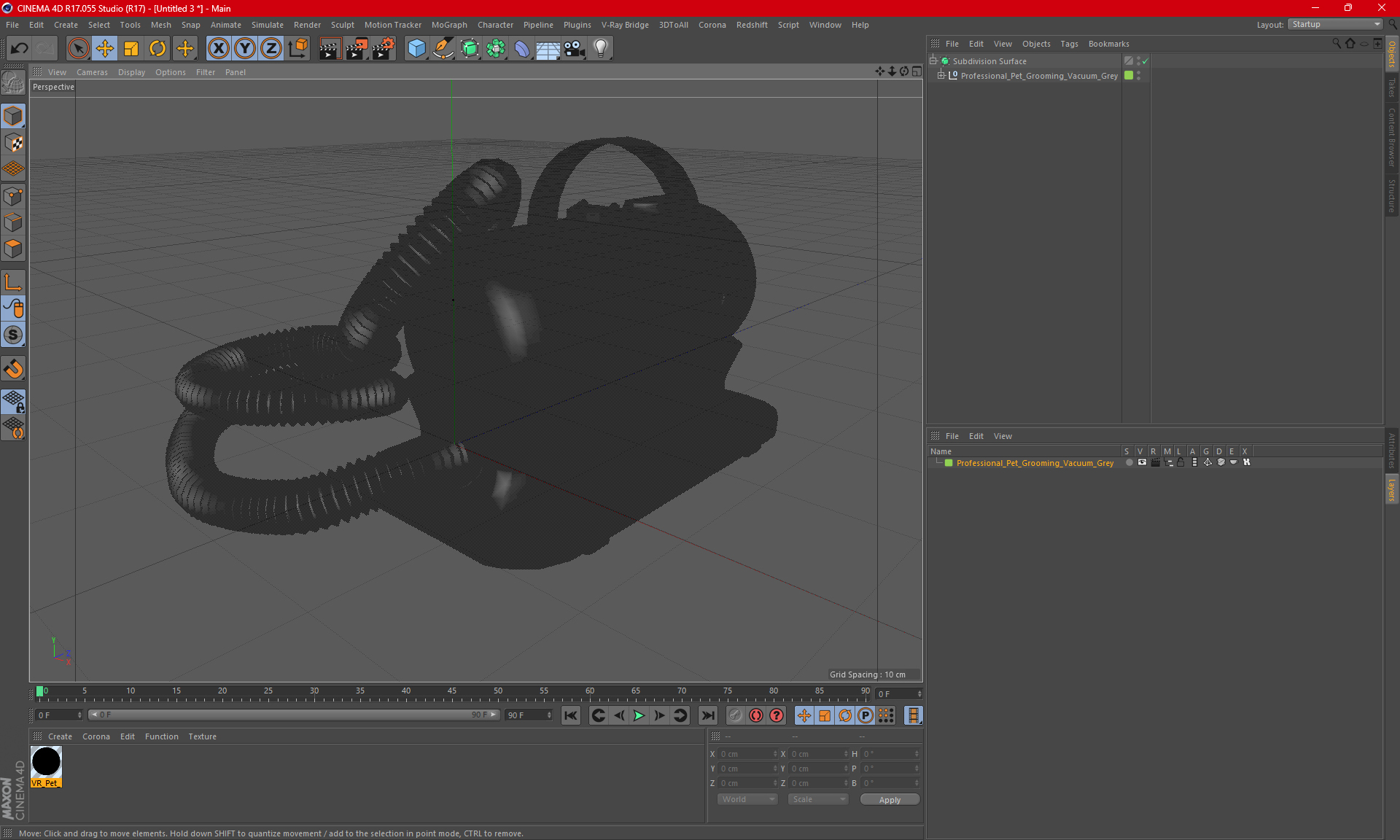1400x840 pixels.
Task: Click the Undo arrow icon
Action: coord(19,48)
